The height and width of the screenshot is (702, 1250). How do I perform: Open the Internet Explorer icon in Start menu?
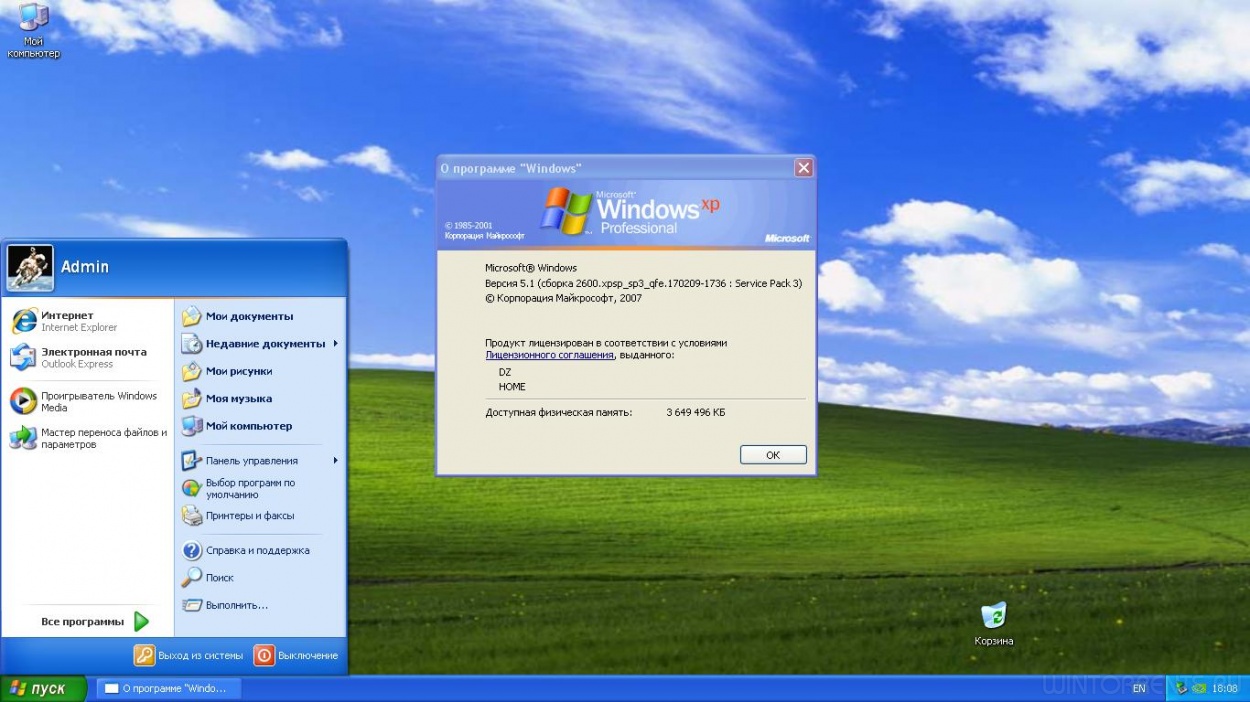point(24,321)
